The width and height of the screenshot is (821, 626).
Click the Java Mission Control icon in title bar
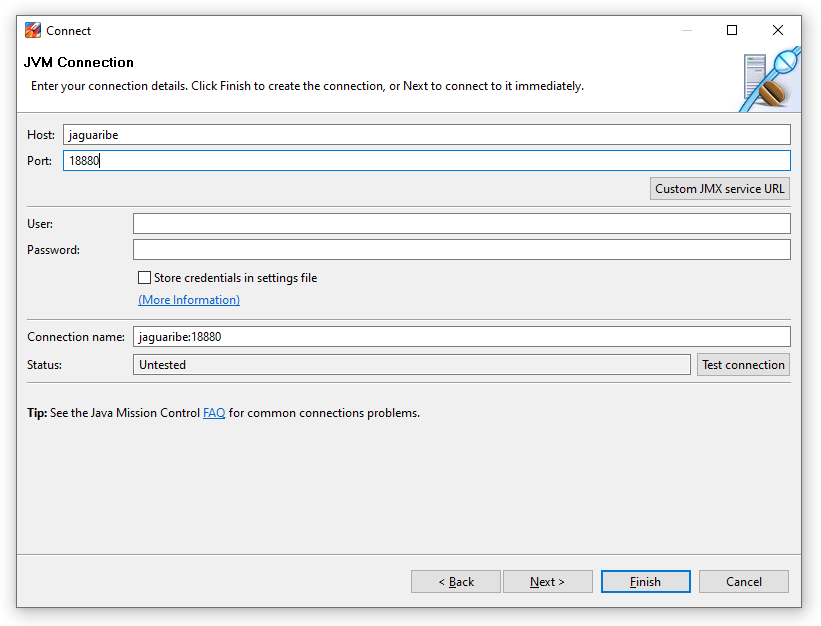[x=34, y=30]
